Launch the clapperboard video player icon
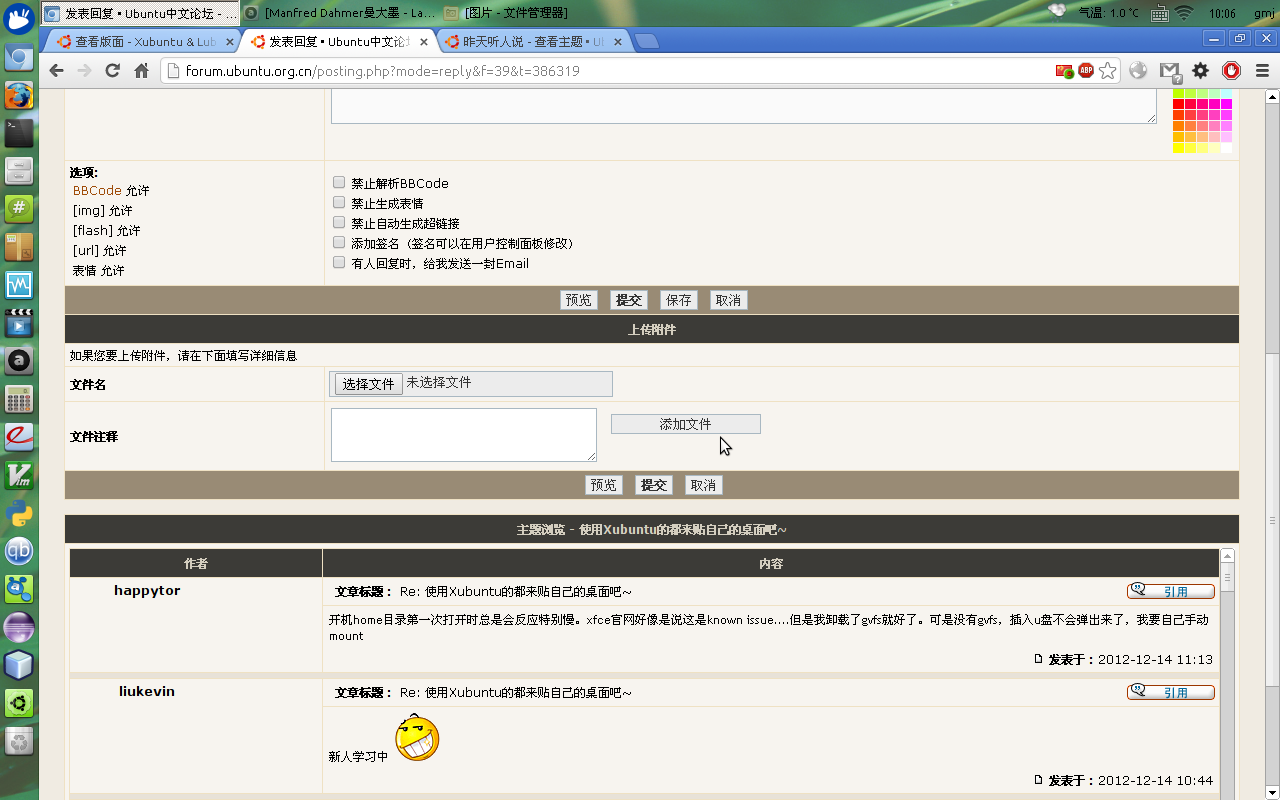The height and width of the screenshot is (800, 1280). click(19, 323)
